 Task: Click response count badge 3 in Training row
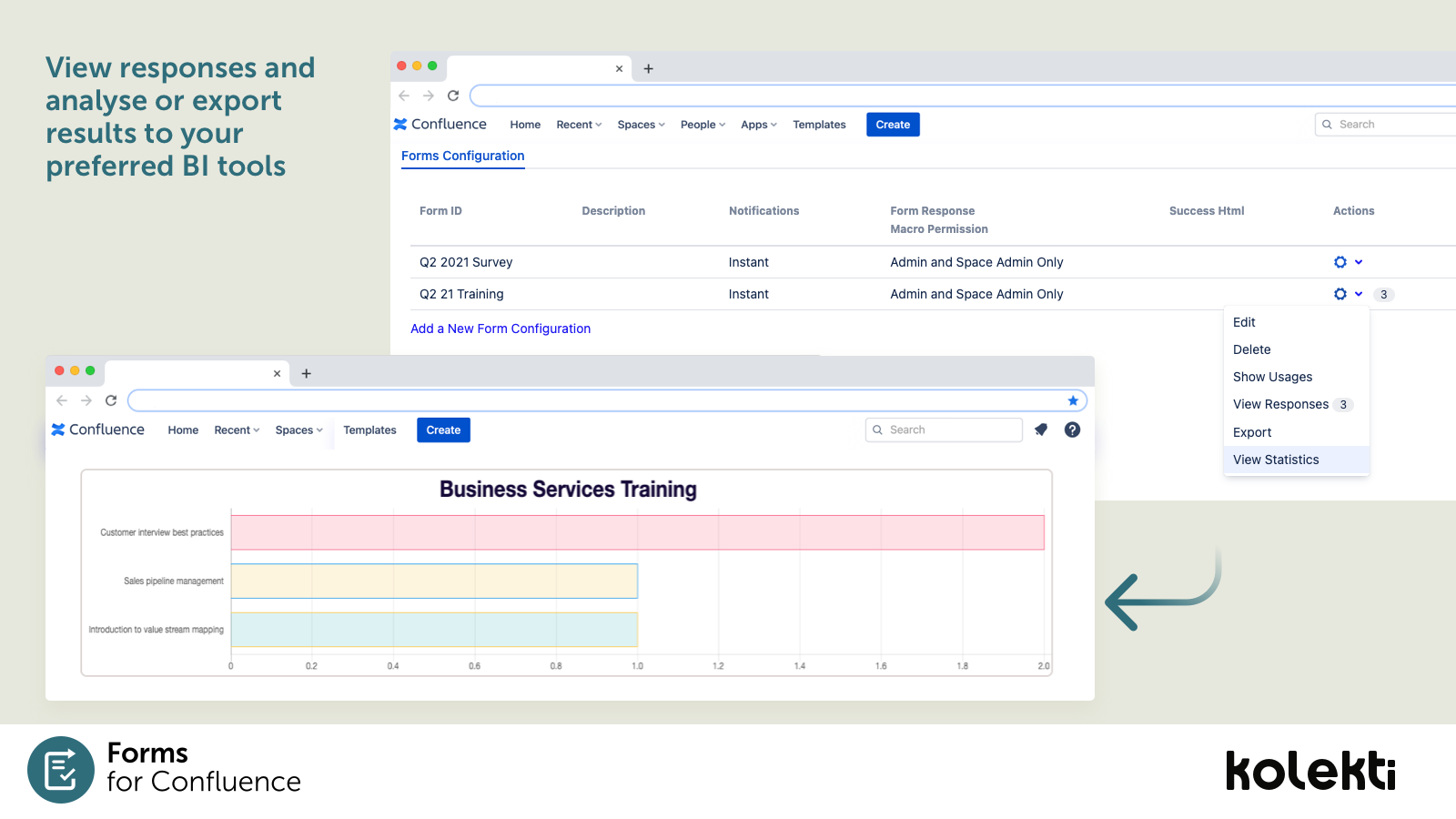click(1384, 294)
